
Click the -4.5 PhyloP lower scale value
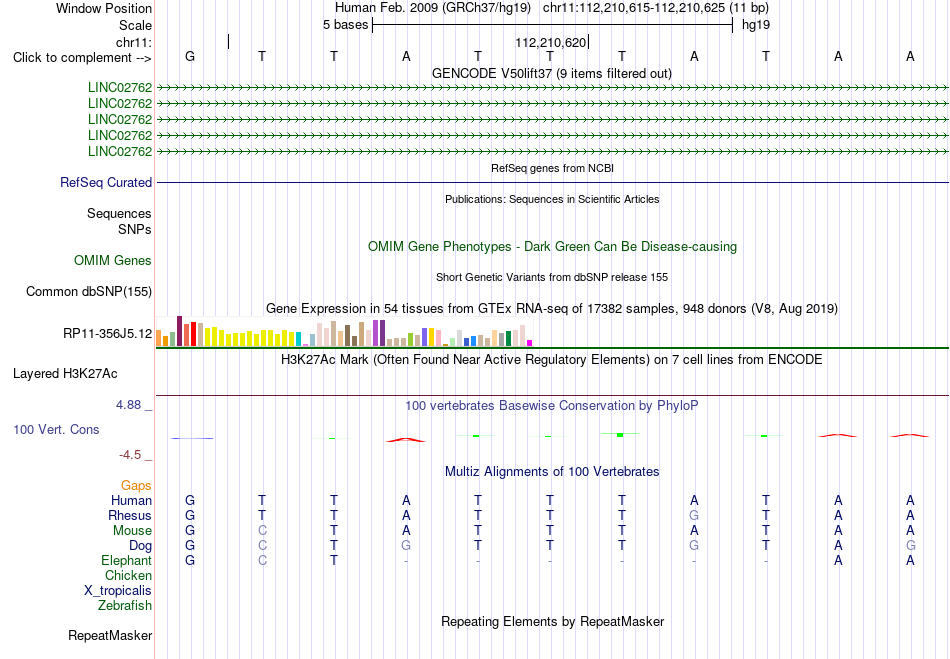click(130, 455)
